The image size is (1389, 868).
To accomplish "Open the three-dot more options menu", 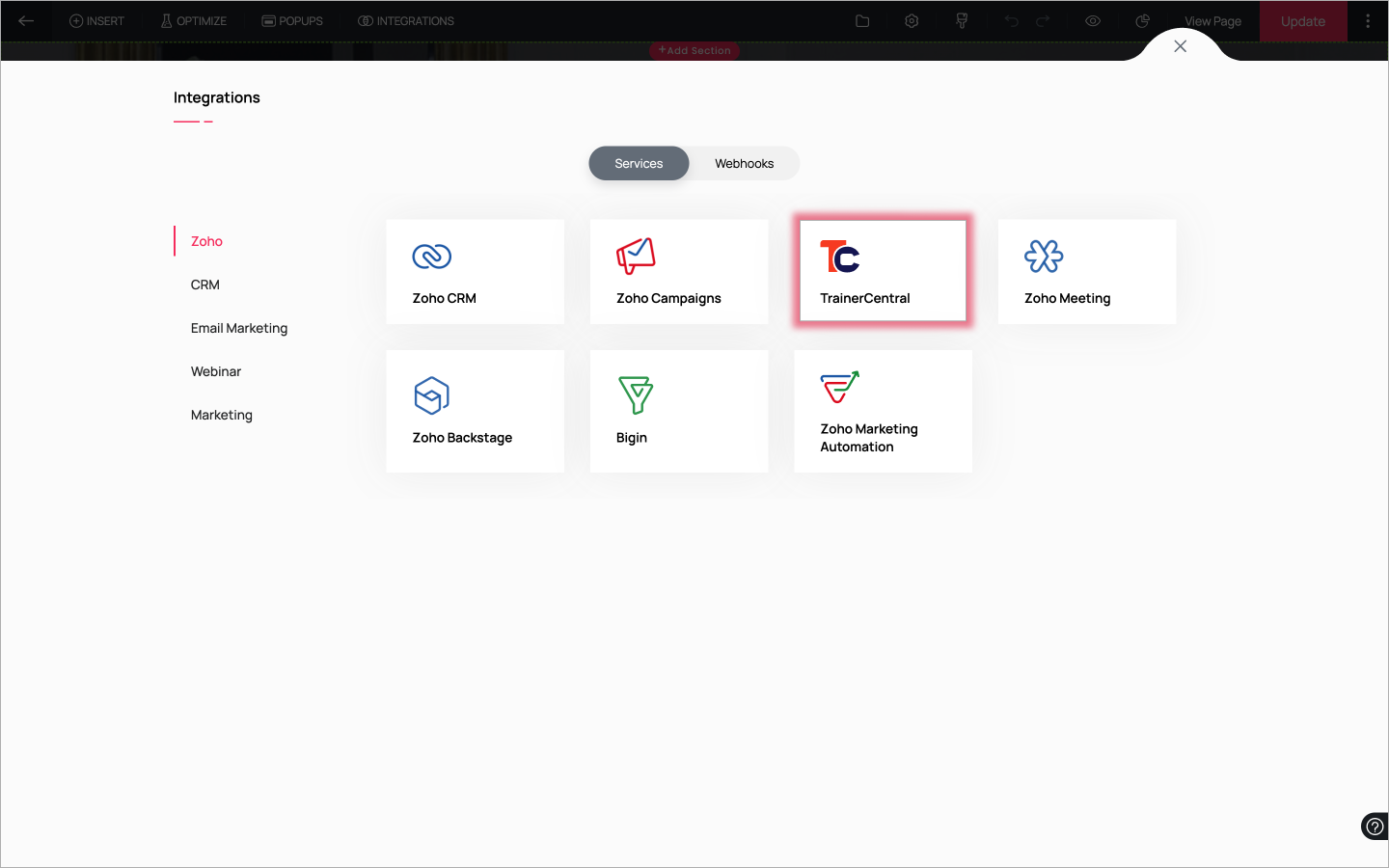I will click(1368, 21).
